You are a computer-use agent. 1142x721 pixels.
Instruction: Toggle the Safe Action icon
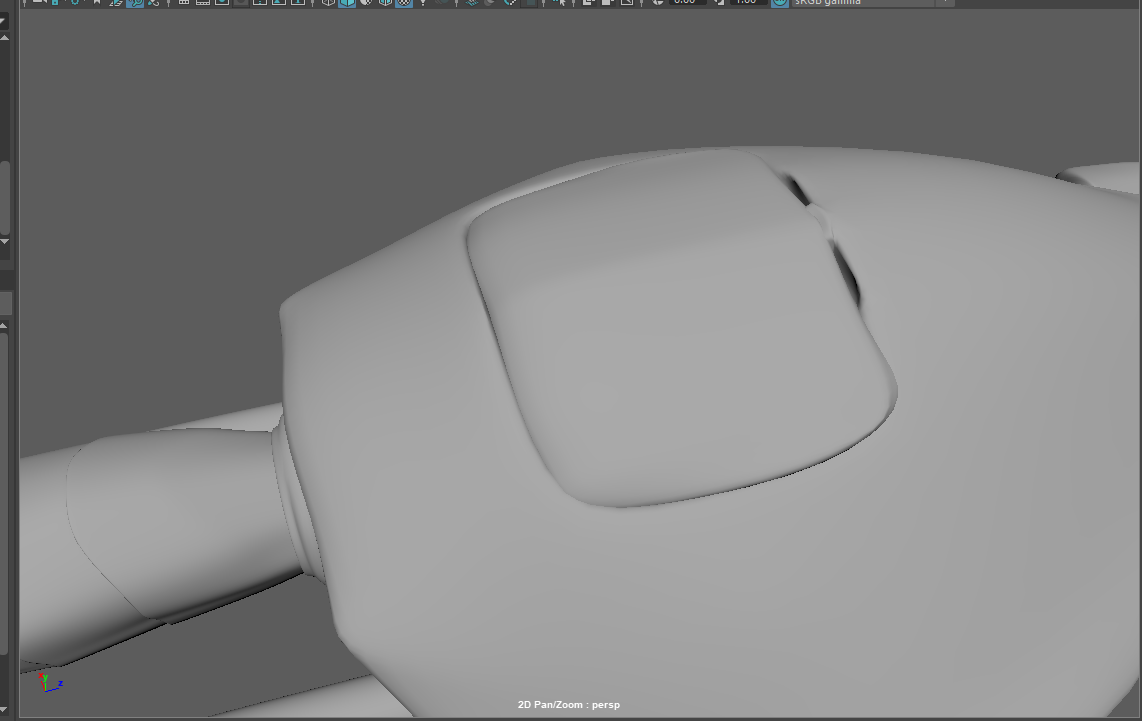click(278, 2)
